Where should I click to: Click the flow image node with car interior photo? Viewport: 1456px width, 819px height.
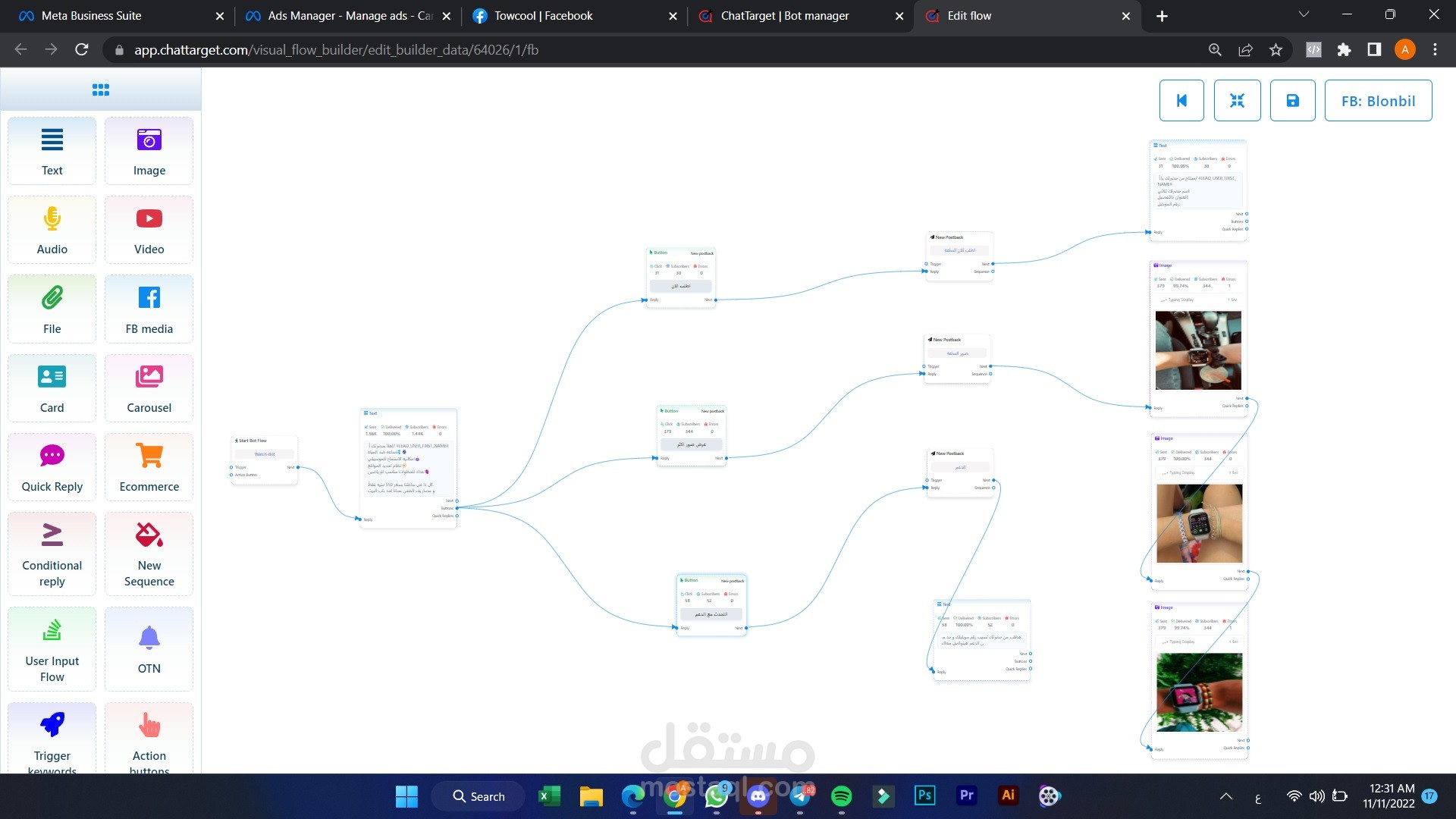pyautogui.click(x=1198, y=339)
